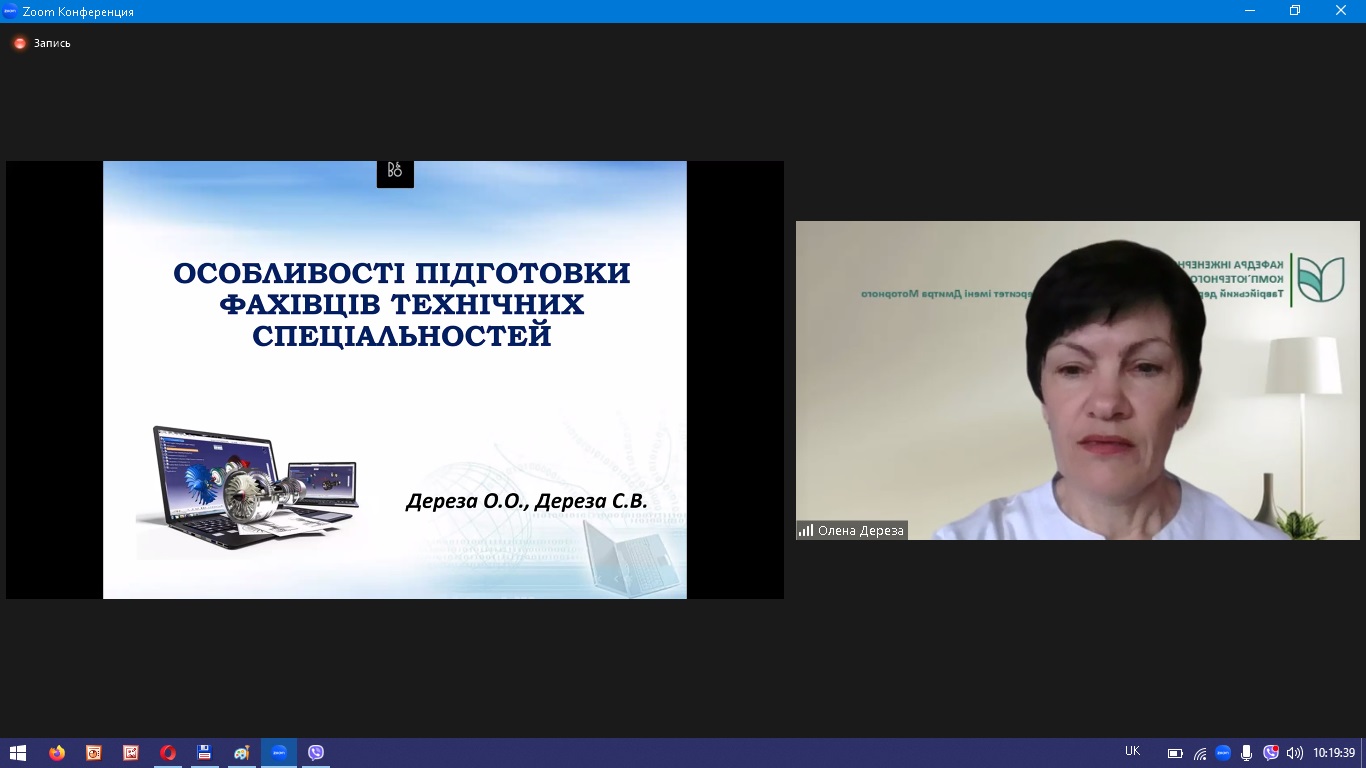Click the Wi-Fi network tray icon
Screen dimensions: 1366x768
[1199, 753]
